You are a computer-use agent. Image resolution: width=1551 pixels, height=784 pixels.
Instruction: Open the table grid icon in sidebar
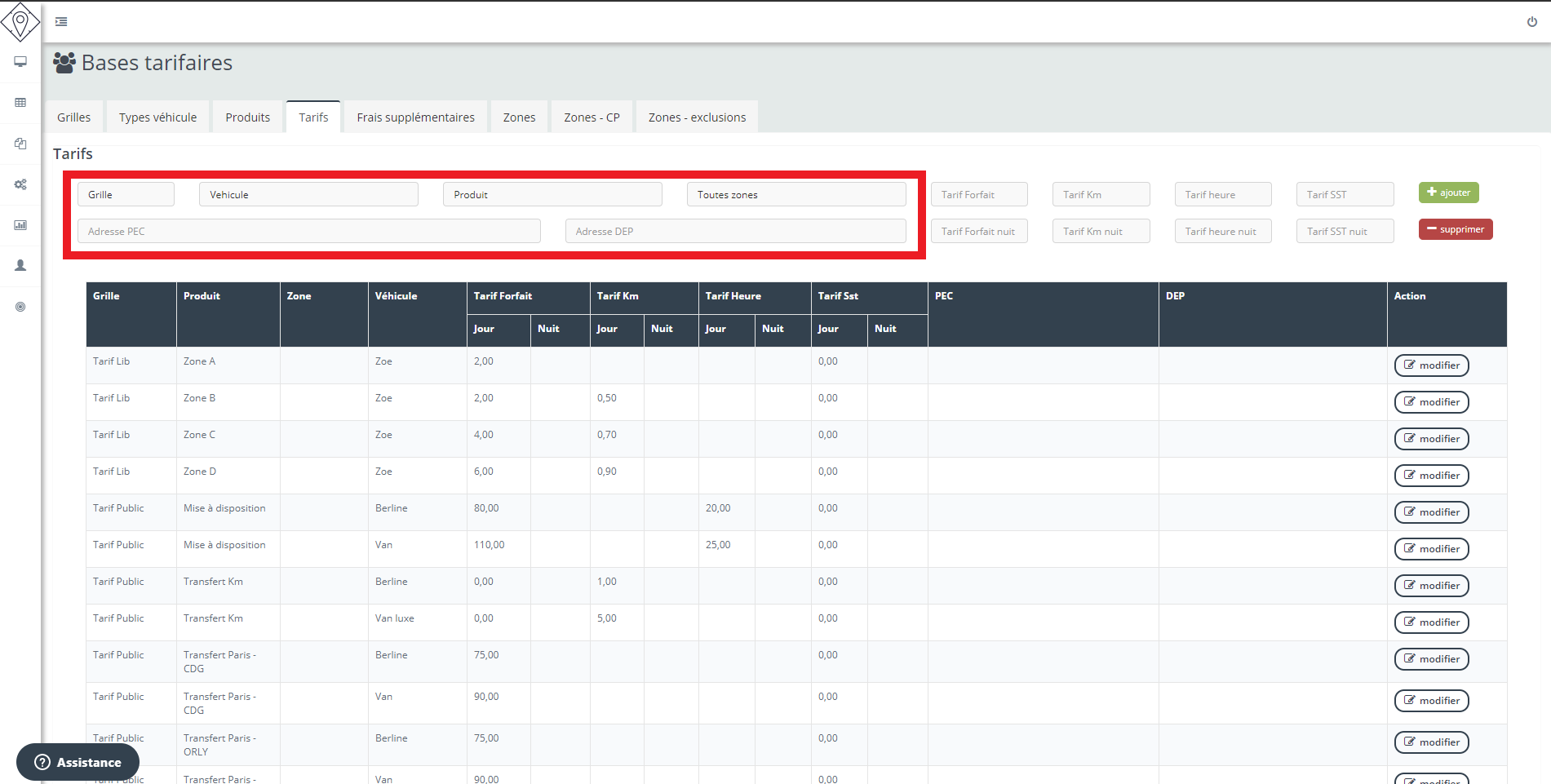click(20, 103)
